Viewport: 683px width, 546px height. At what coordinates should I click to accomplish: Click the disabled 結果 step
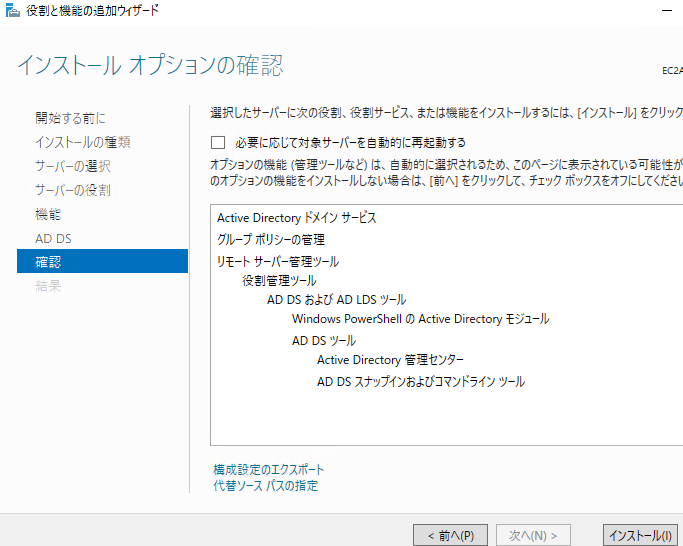click(48, 286)
